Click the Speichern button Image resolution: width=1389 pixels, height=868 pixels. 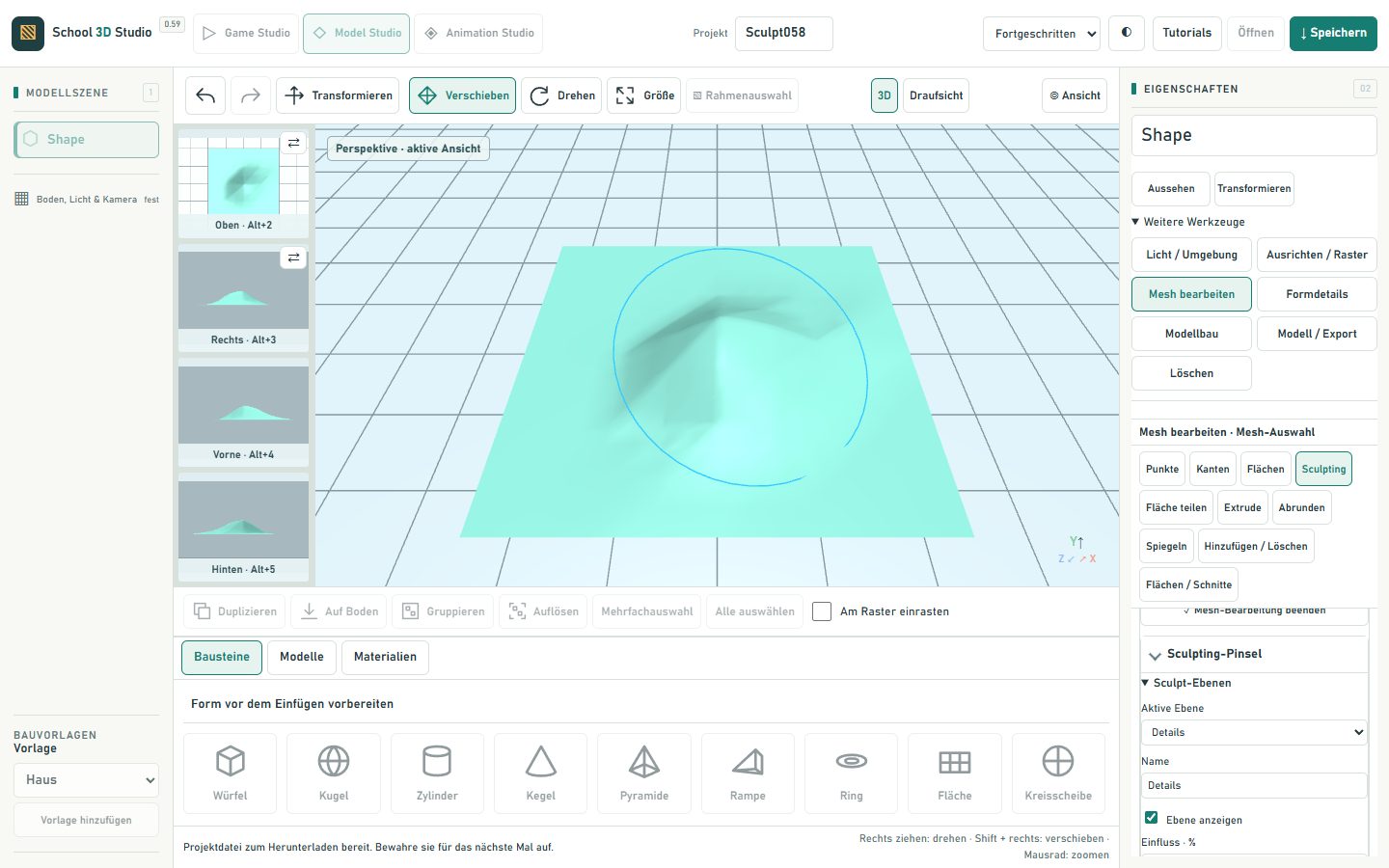pyautogui.click(x=1333, y=33)
